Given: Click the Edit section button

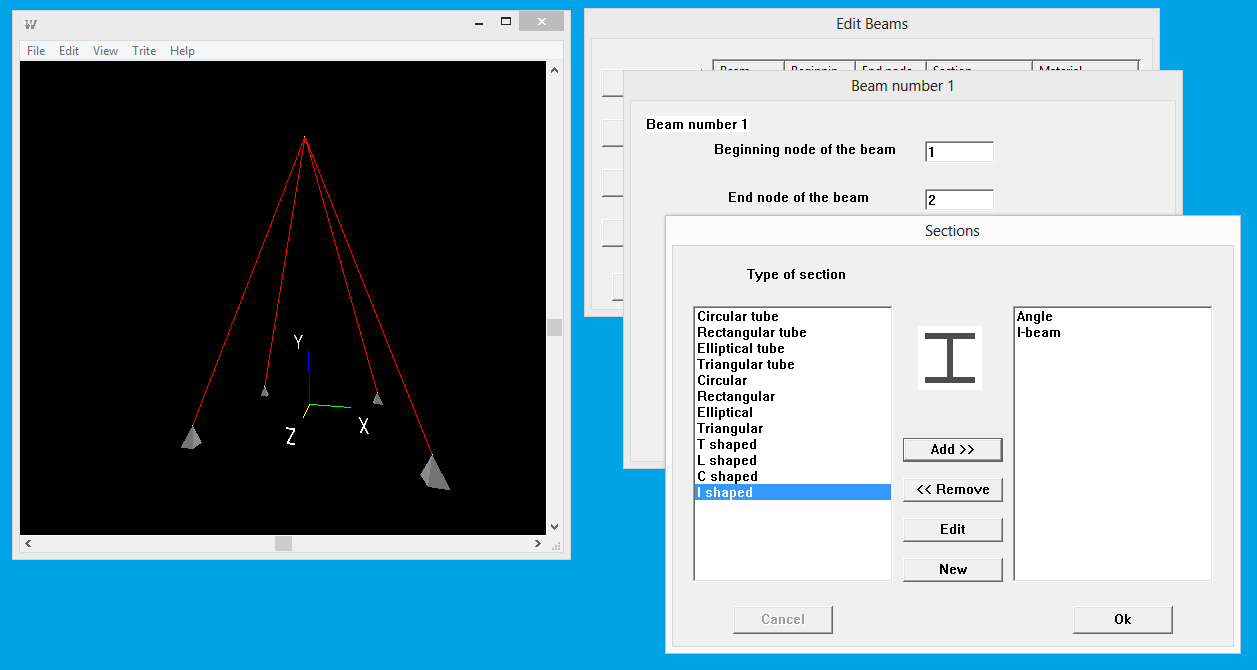Looking at the screenshot, I should click(x=952, y=529).
